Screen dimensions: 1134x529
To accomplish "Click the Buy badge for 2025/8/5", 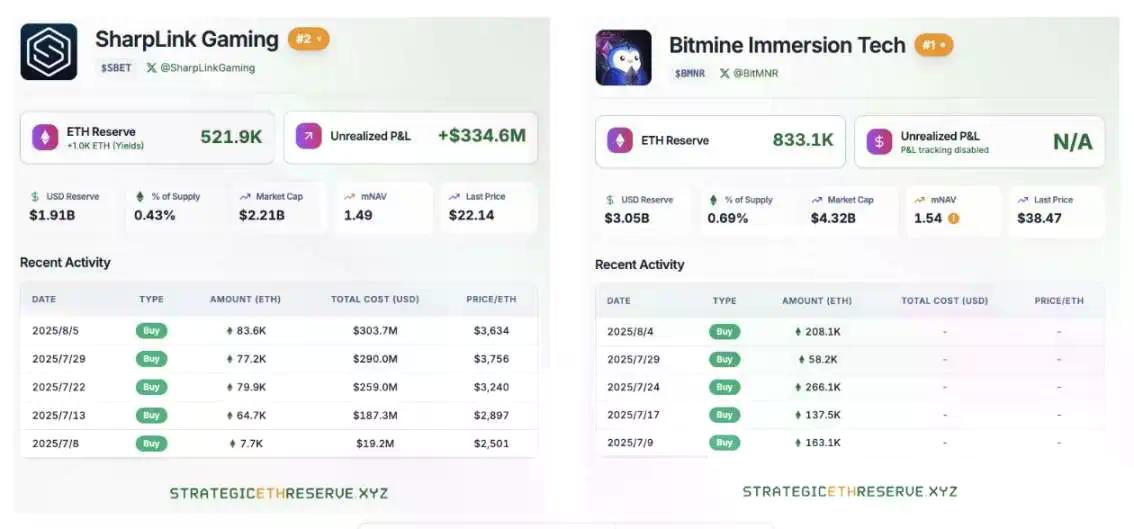I will [x=151, y=331].
